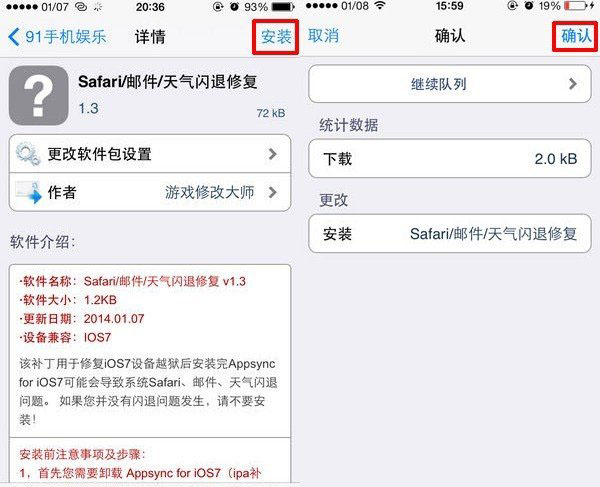Tap the alarm clock icon near 93%
This screenshot has height=487, width=600.
click(x=234, y=7)
